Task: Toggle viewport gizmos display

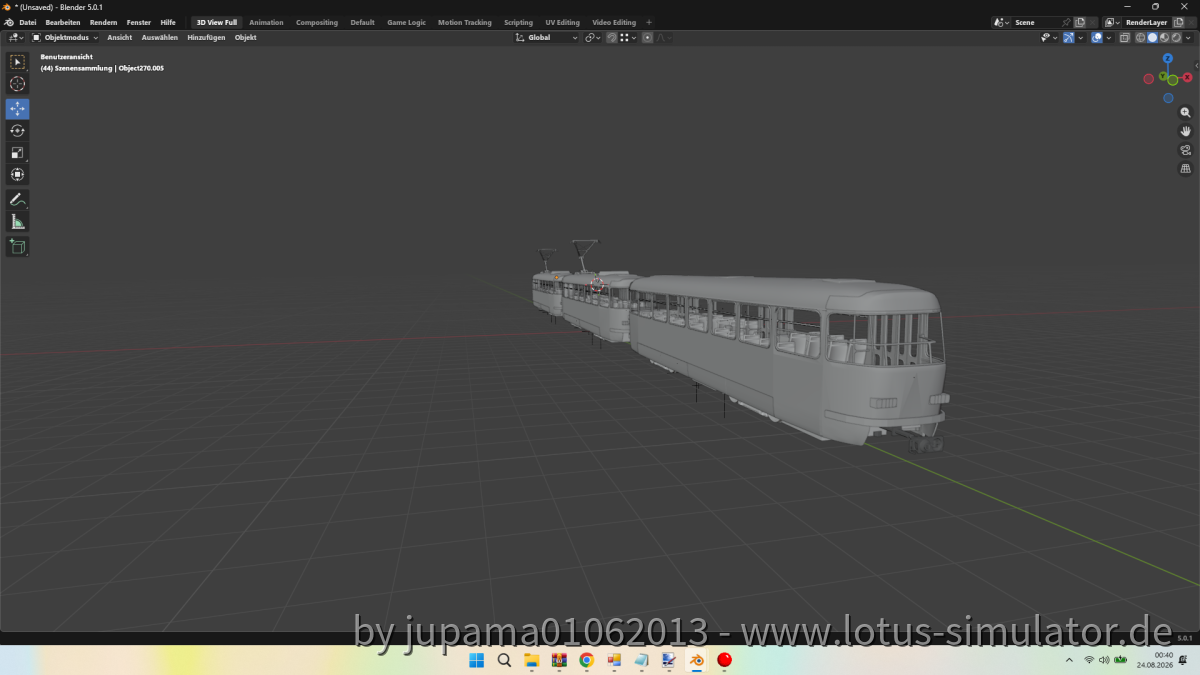Action: click(x=1068, y=37)
